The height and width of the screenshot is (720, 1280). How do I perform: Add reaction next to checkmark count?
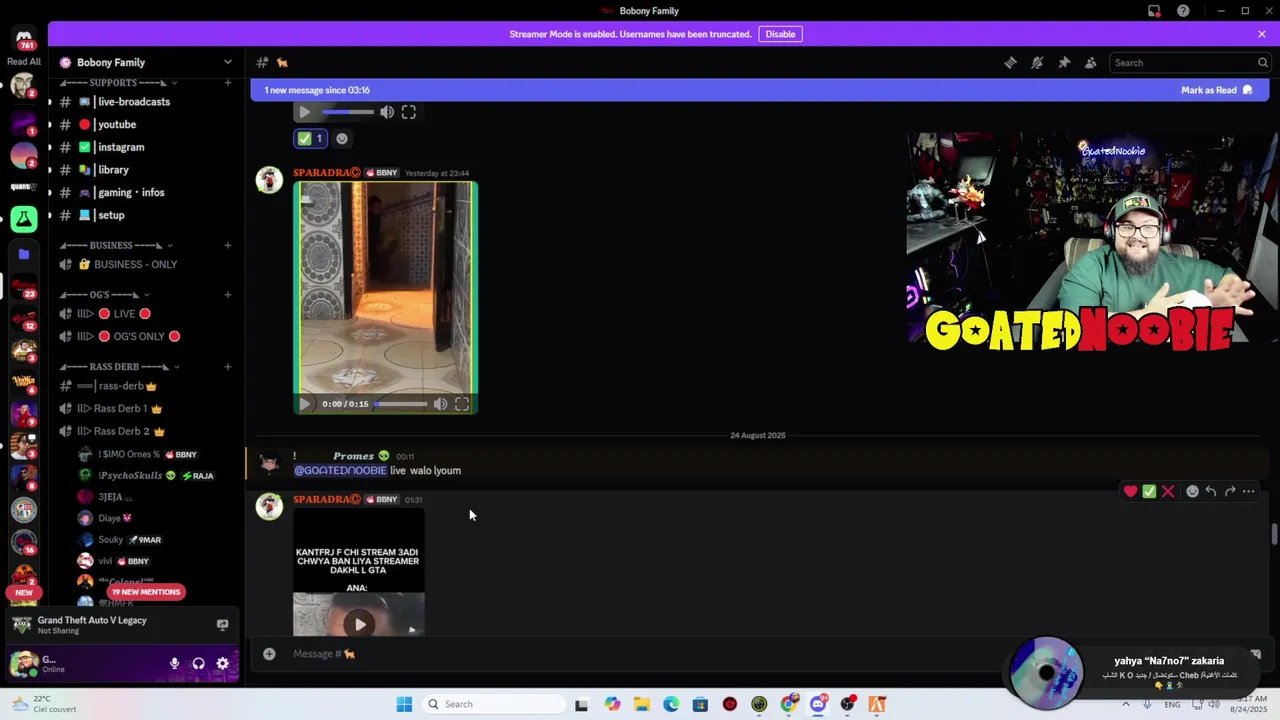click(x=342, y=139)
